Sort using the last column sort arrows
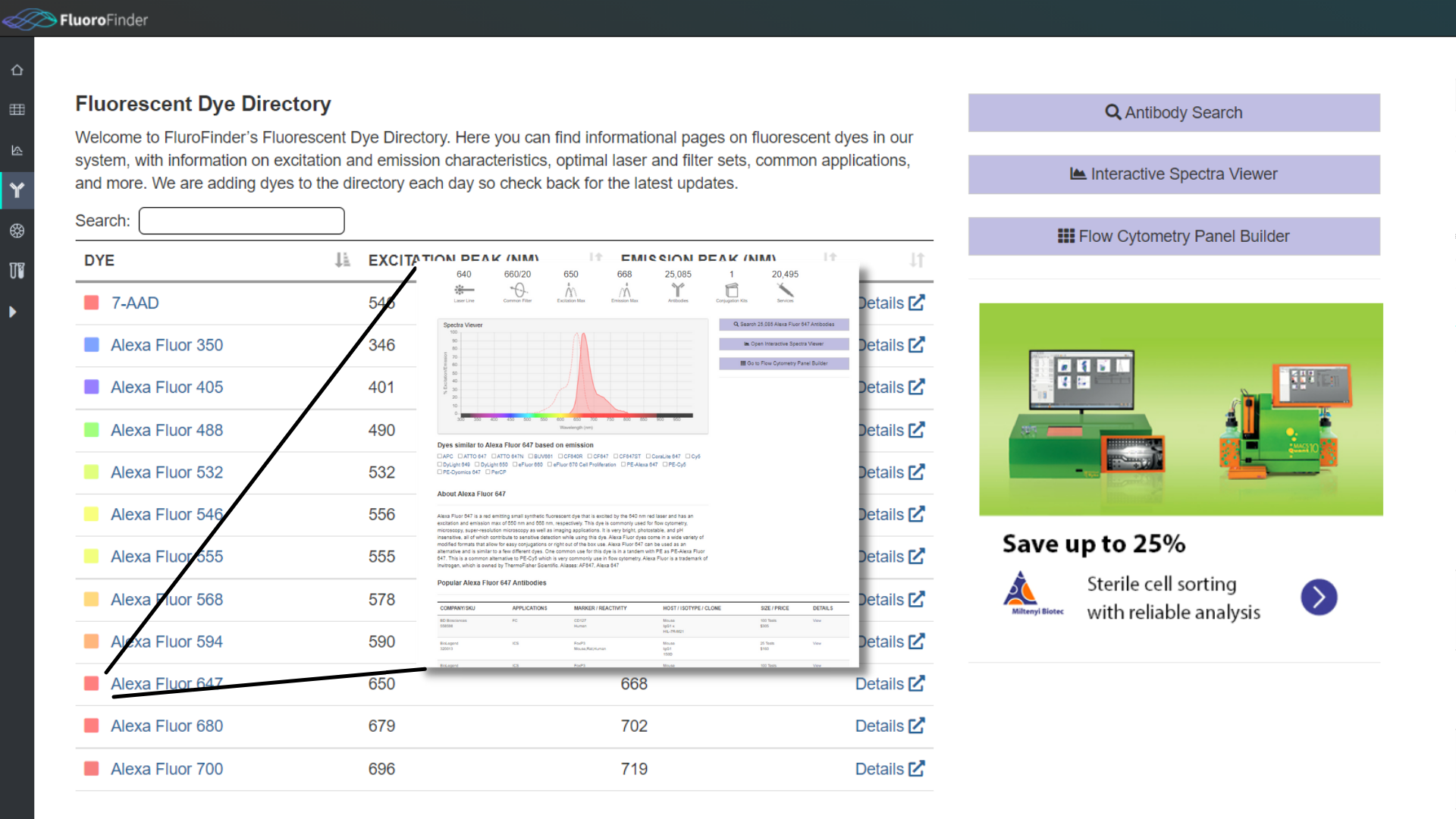1456x819 pixels. tap(917, 260)
